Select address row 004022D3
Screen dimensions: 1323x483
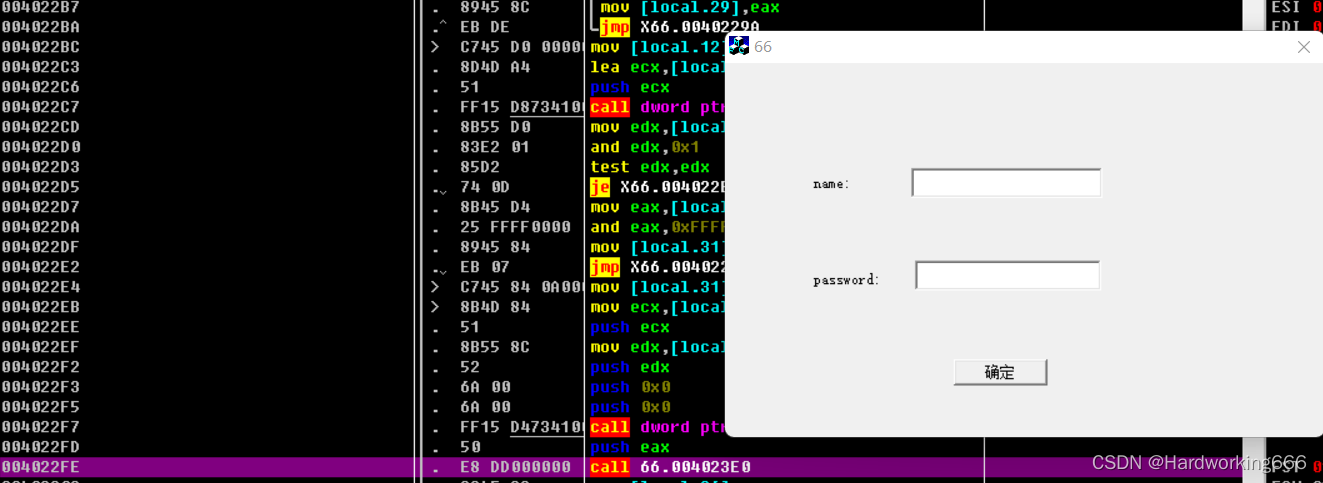pyautogui.click(x=41, y=167)
